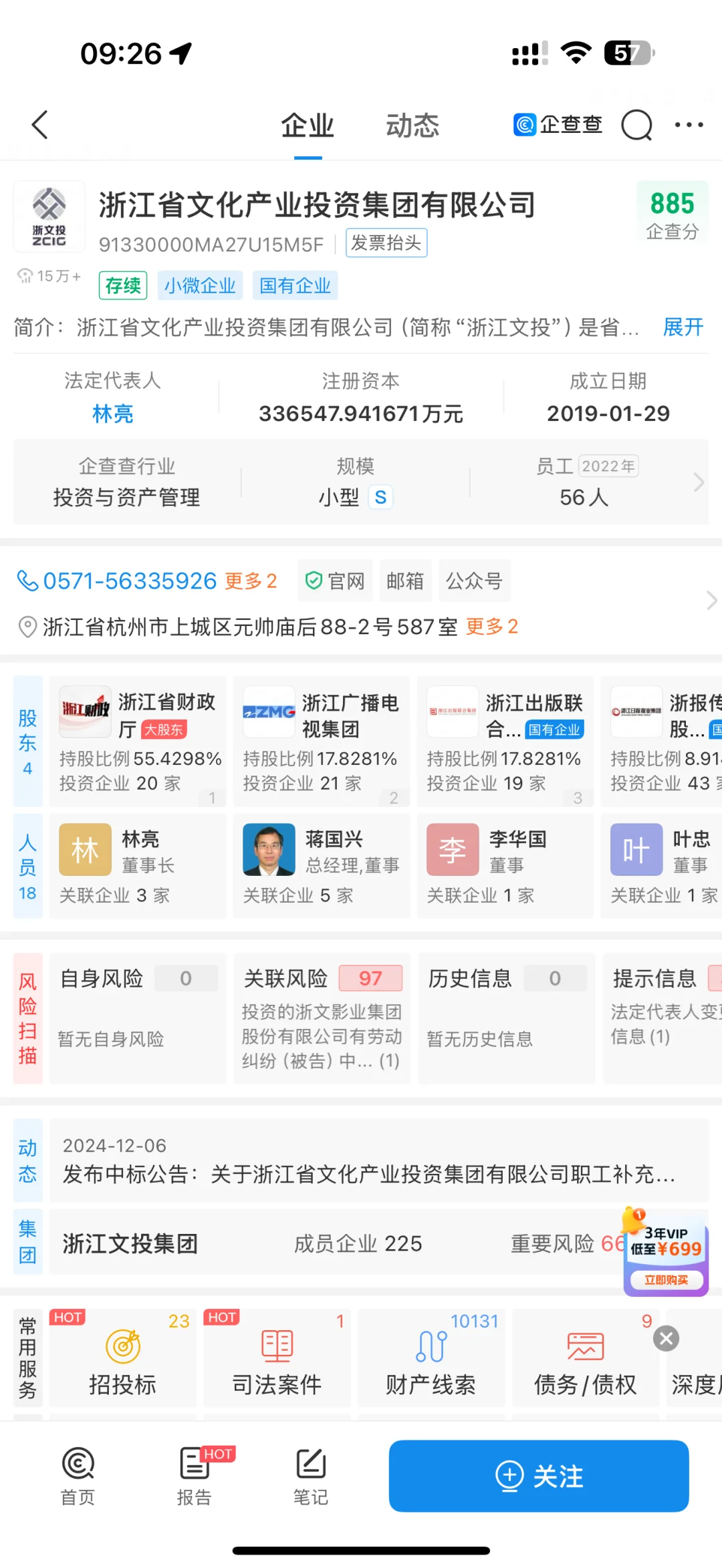Tap credit code 91330000MA27U15MF
This screenshot has height=1568, width=722.
pos(211,245)
